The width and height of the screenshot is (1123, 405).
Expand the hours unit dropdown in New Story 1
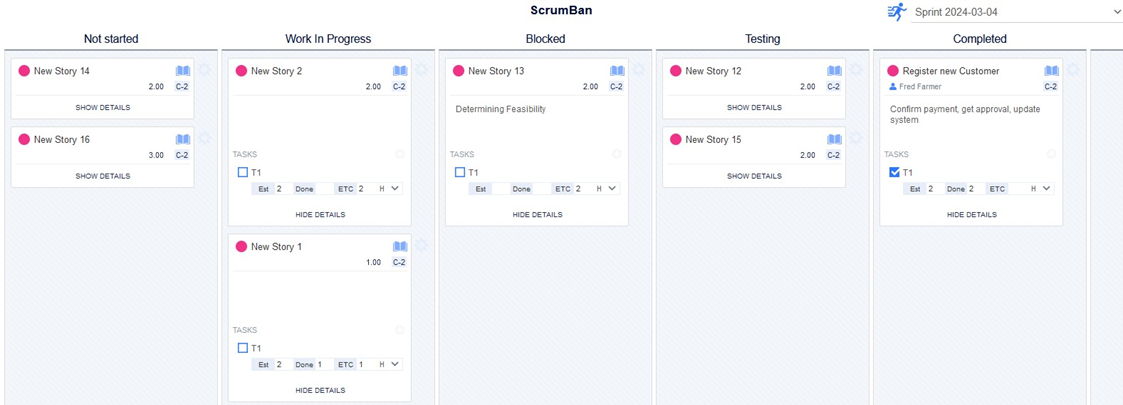(390, 364)
